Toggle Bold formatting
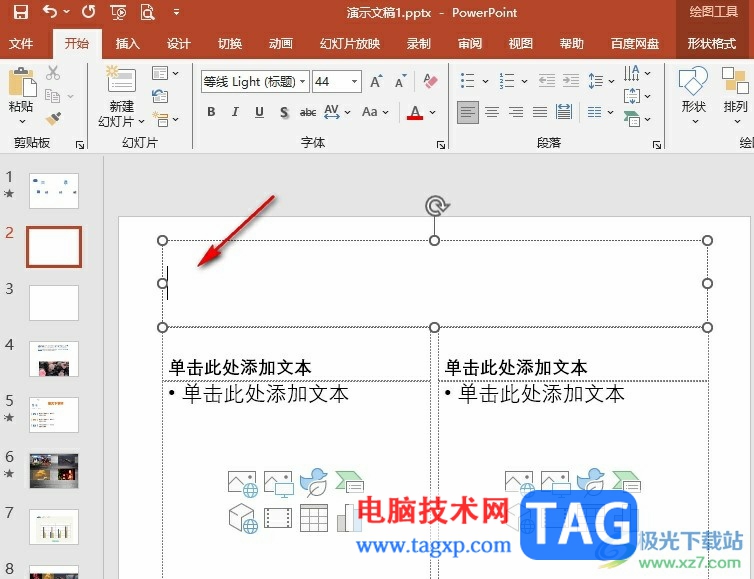754x579 pixels. 211,112
